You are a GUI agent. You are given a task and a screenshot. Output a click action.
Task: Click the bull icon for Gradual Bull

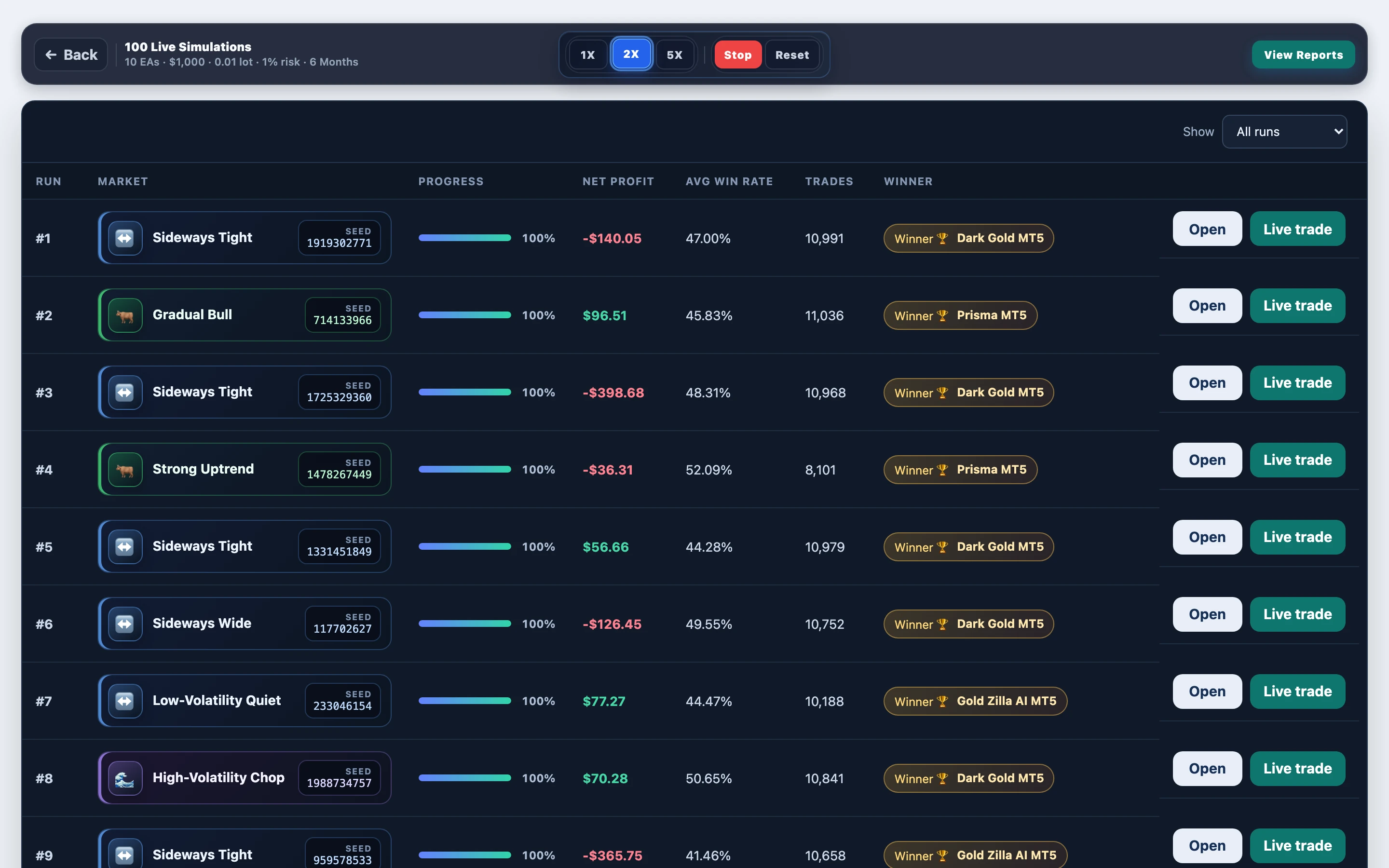tap(125, 315)
